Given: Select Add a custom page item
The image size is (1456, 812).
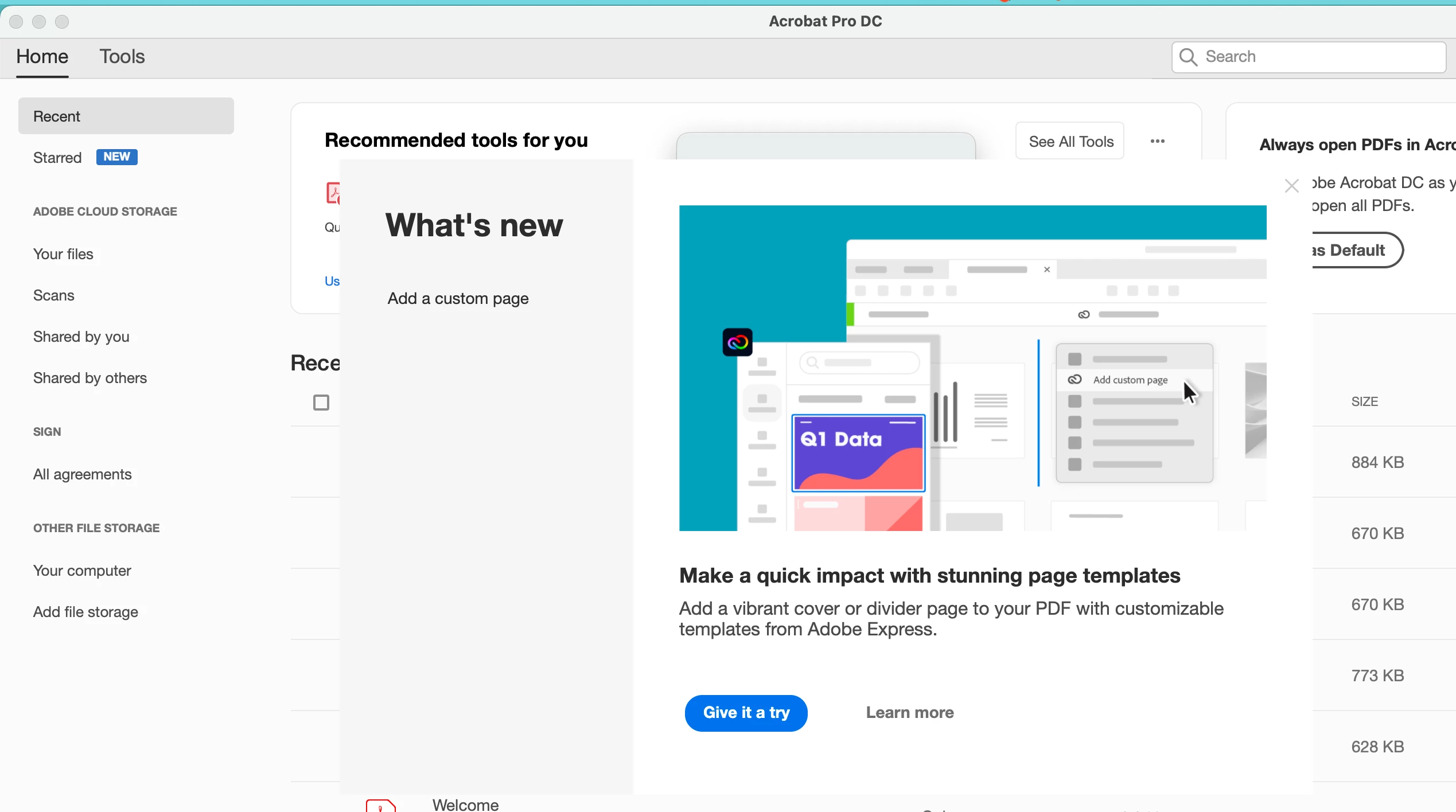Looking at the screenshot, I should [458, 298].
